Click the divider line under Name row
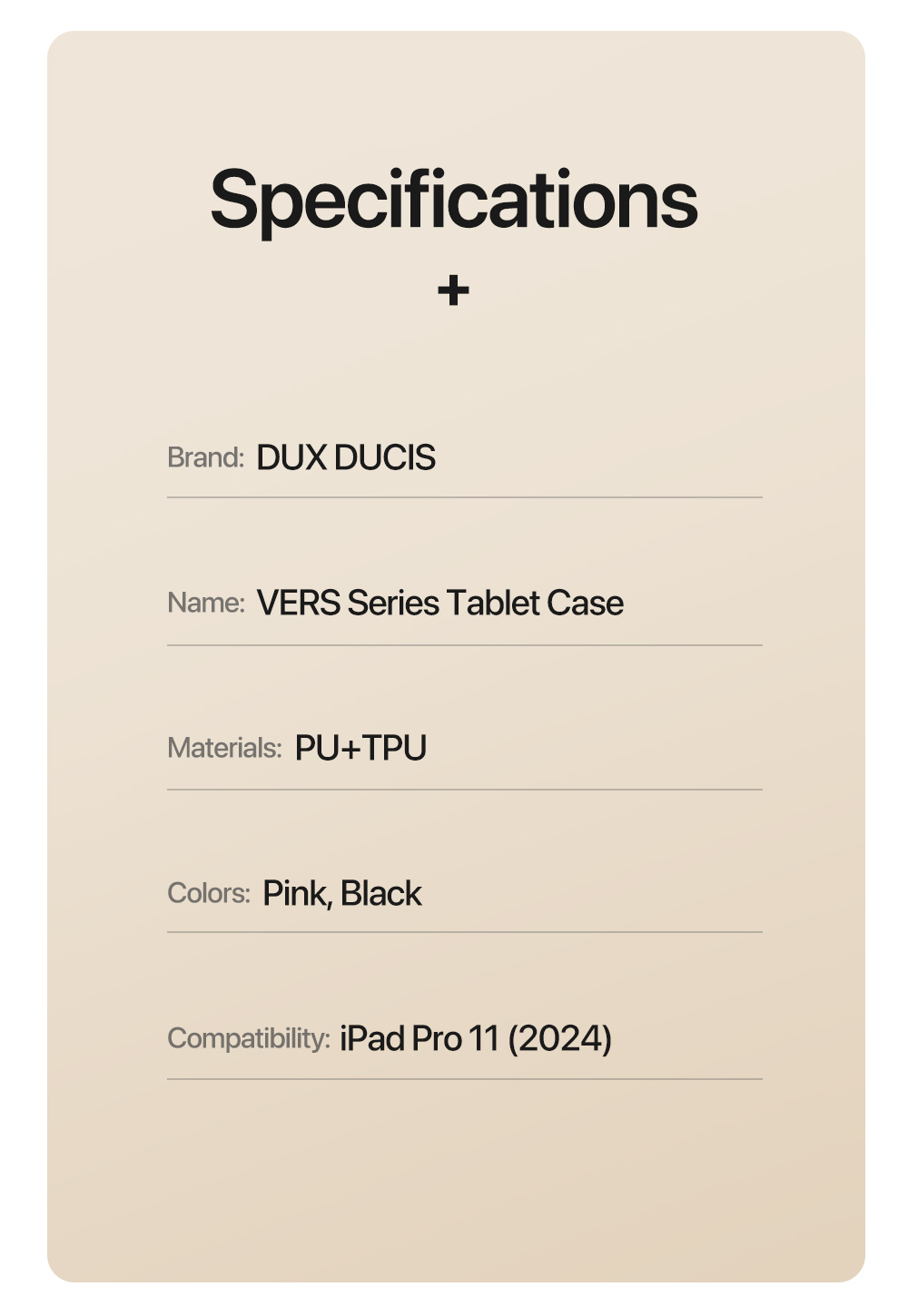The image size is (908, 1316). pyautogui.click(x=465, y=645)
